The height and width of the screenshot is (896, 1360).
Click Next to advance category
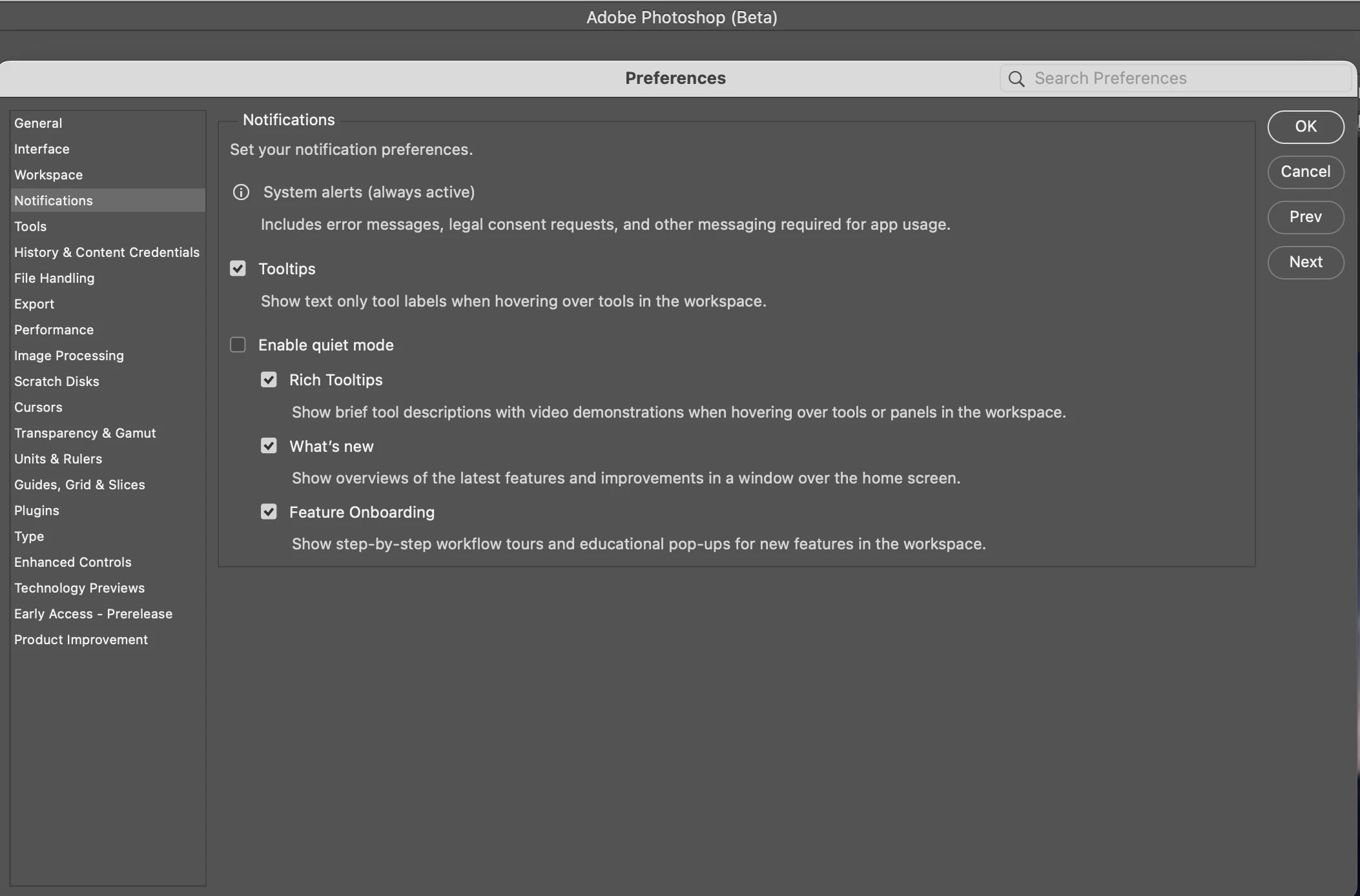[1306, 262]
